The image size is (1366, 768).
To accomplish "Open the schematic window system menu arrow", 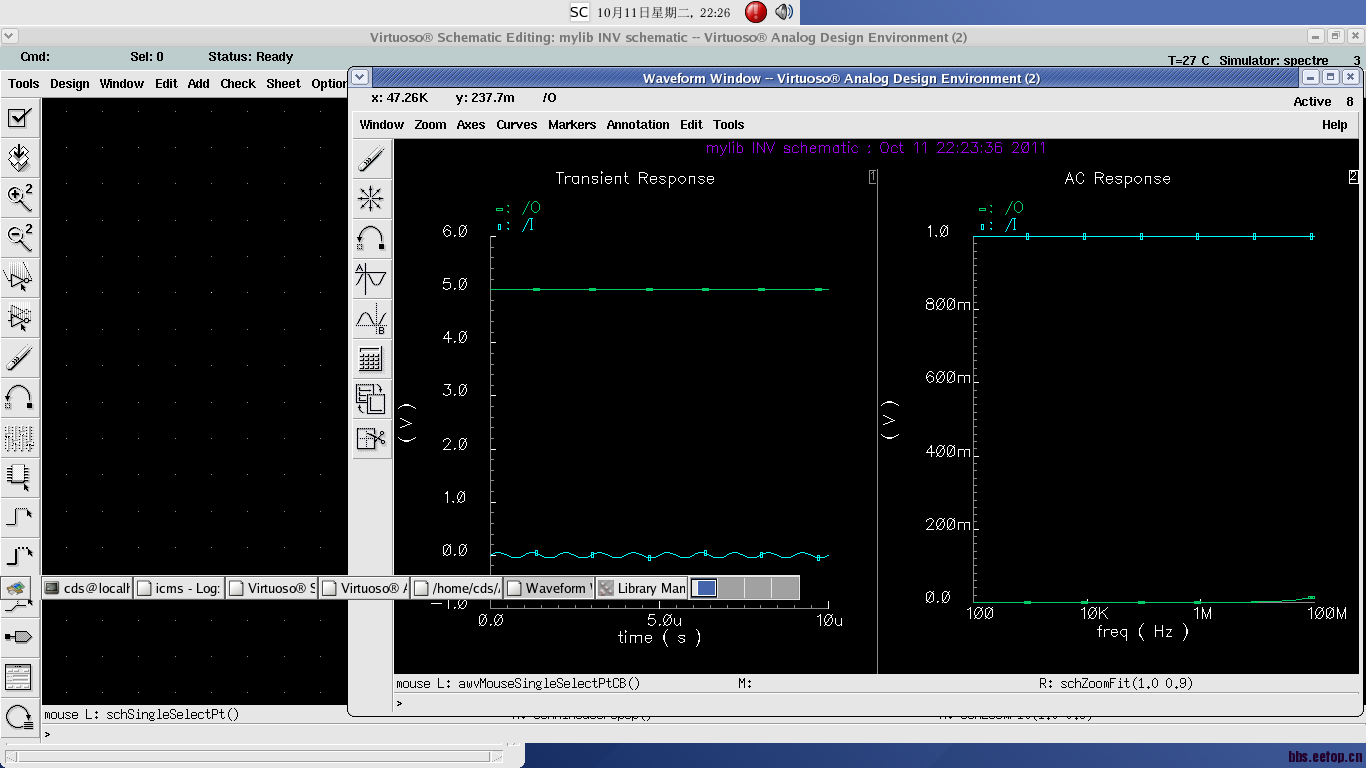I will [9, 36].
